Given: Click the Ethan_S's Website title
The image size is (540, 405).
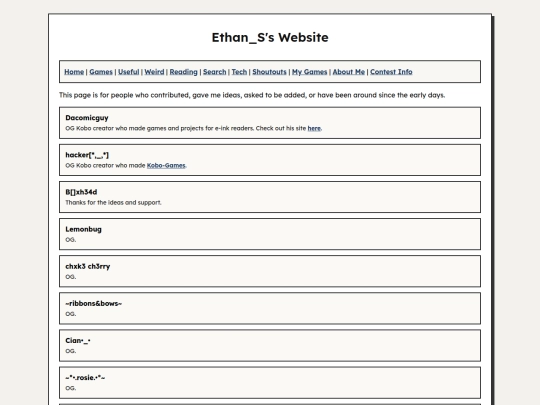Looking at the screenshot, I should tap(270, 37).
